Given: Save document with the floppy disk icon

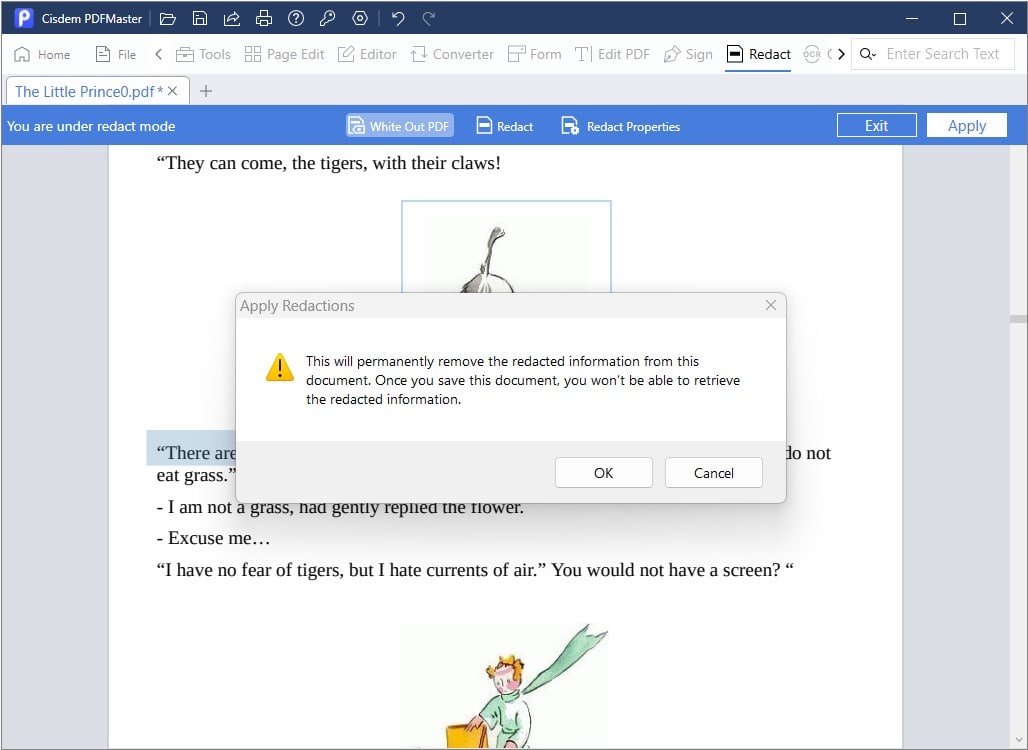Looking at the screenshot, I should (200, 18).
